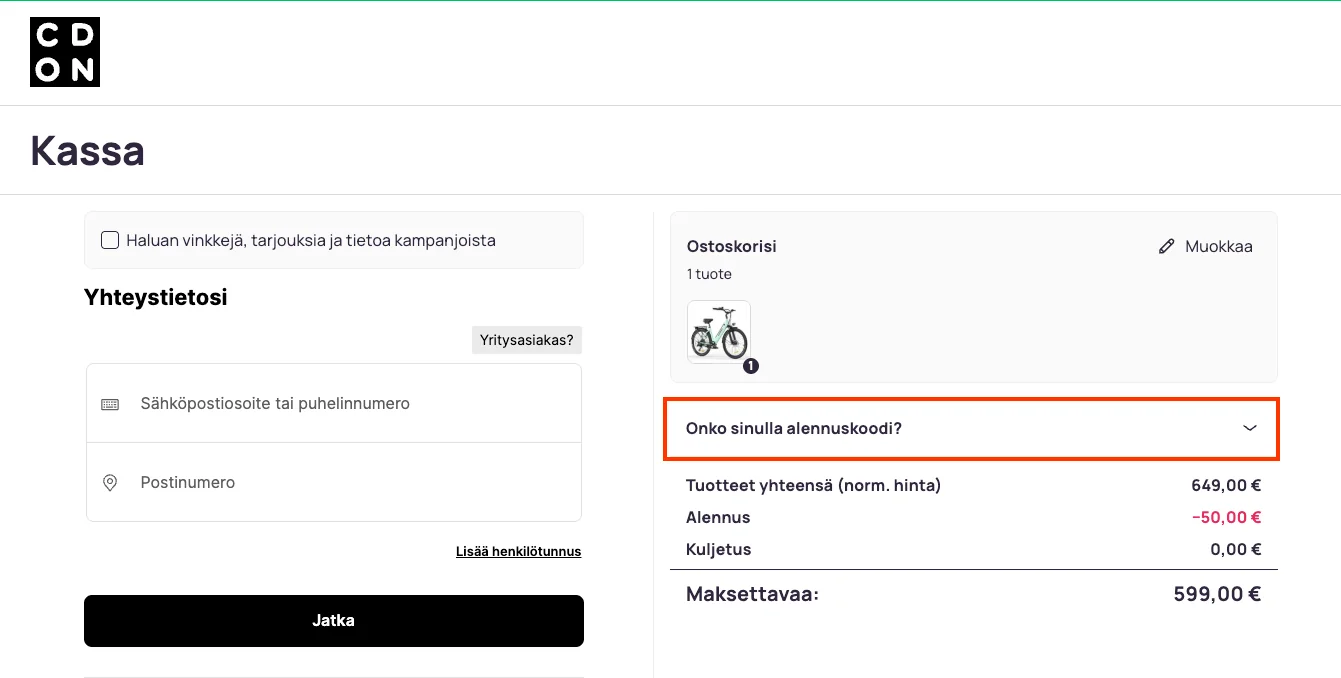Click the Kassa page heading

(x=88, y=151)
